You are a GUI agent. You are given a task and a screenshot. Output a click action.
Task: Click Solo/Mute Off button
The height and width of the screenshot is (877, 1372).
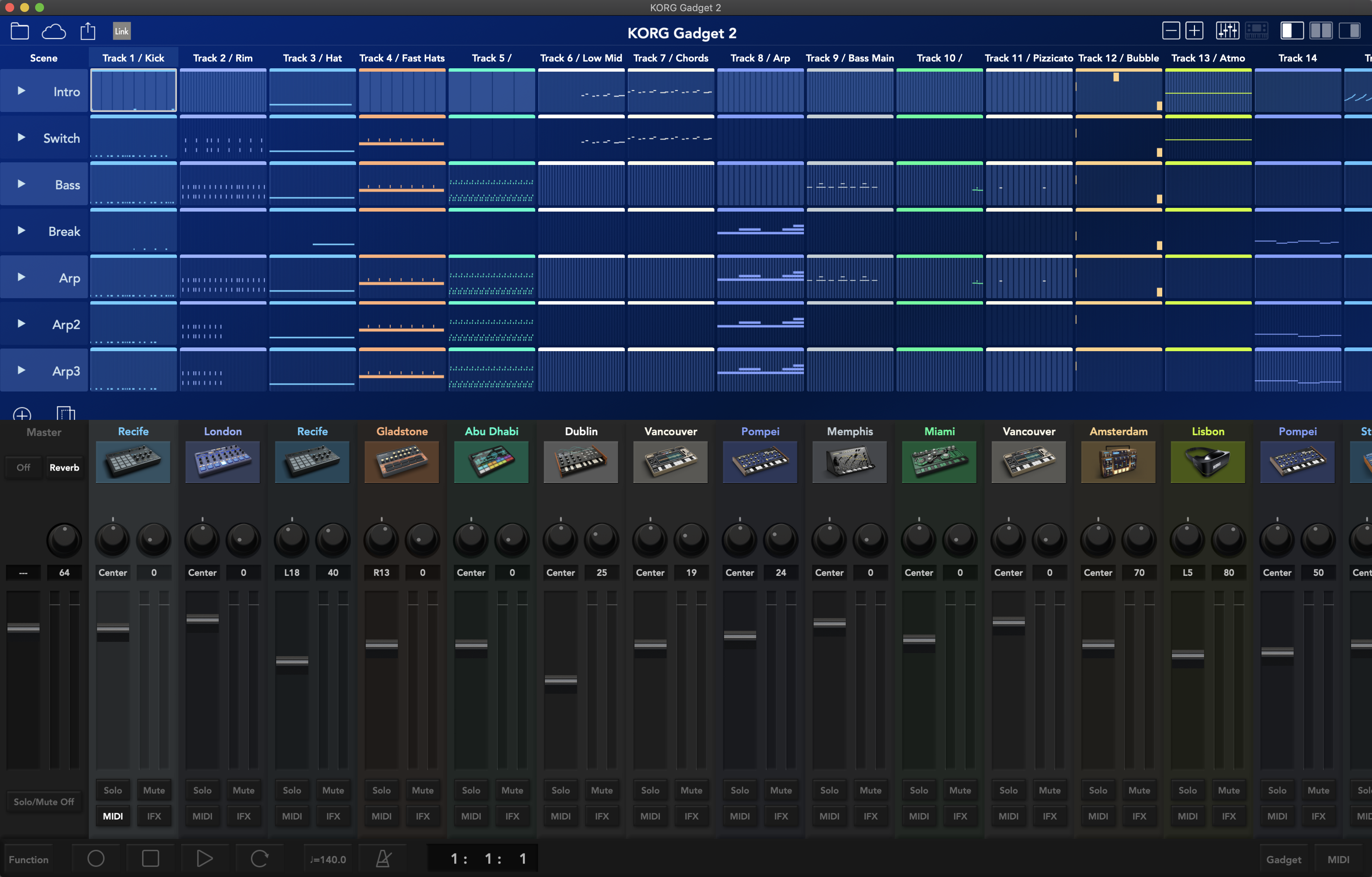pyautogui.click(x=44, y=802)
